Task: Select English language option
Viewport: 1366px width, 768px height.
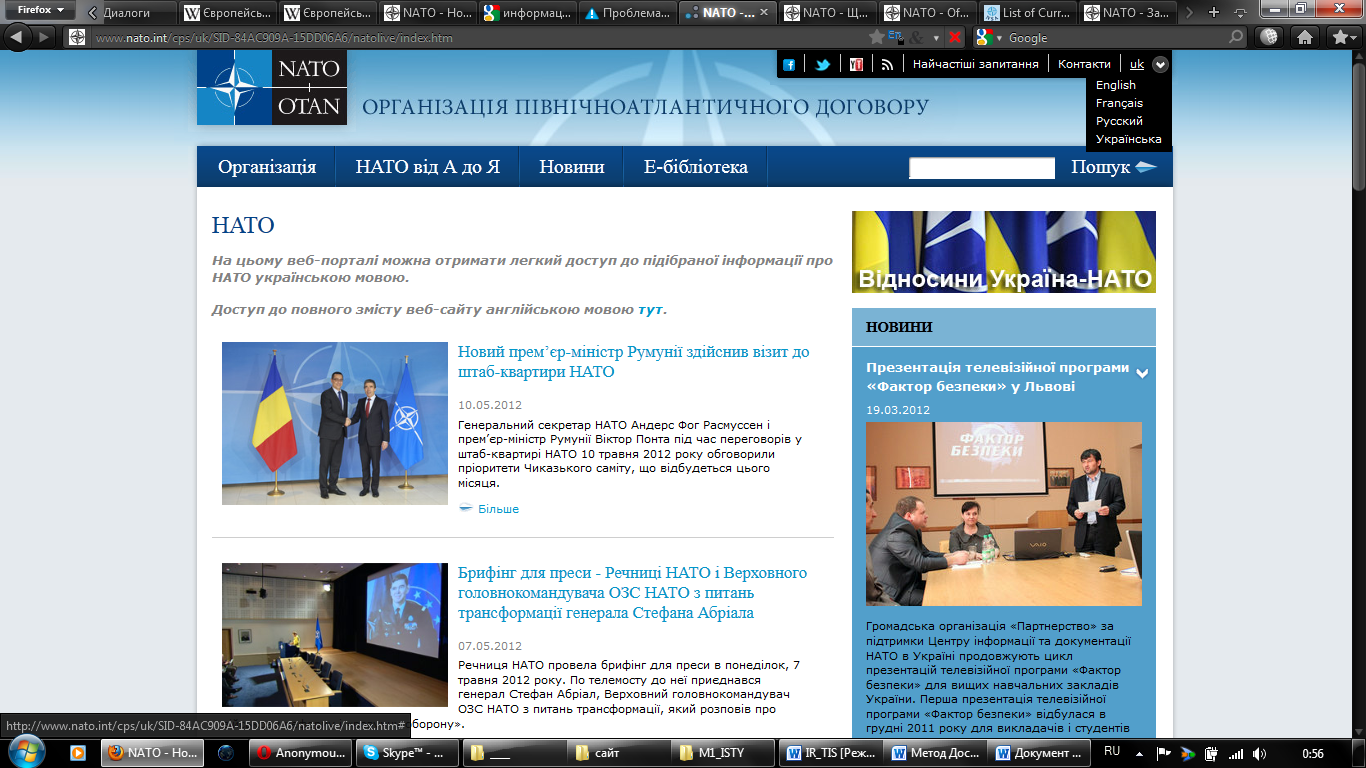Action: 1115,85
